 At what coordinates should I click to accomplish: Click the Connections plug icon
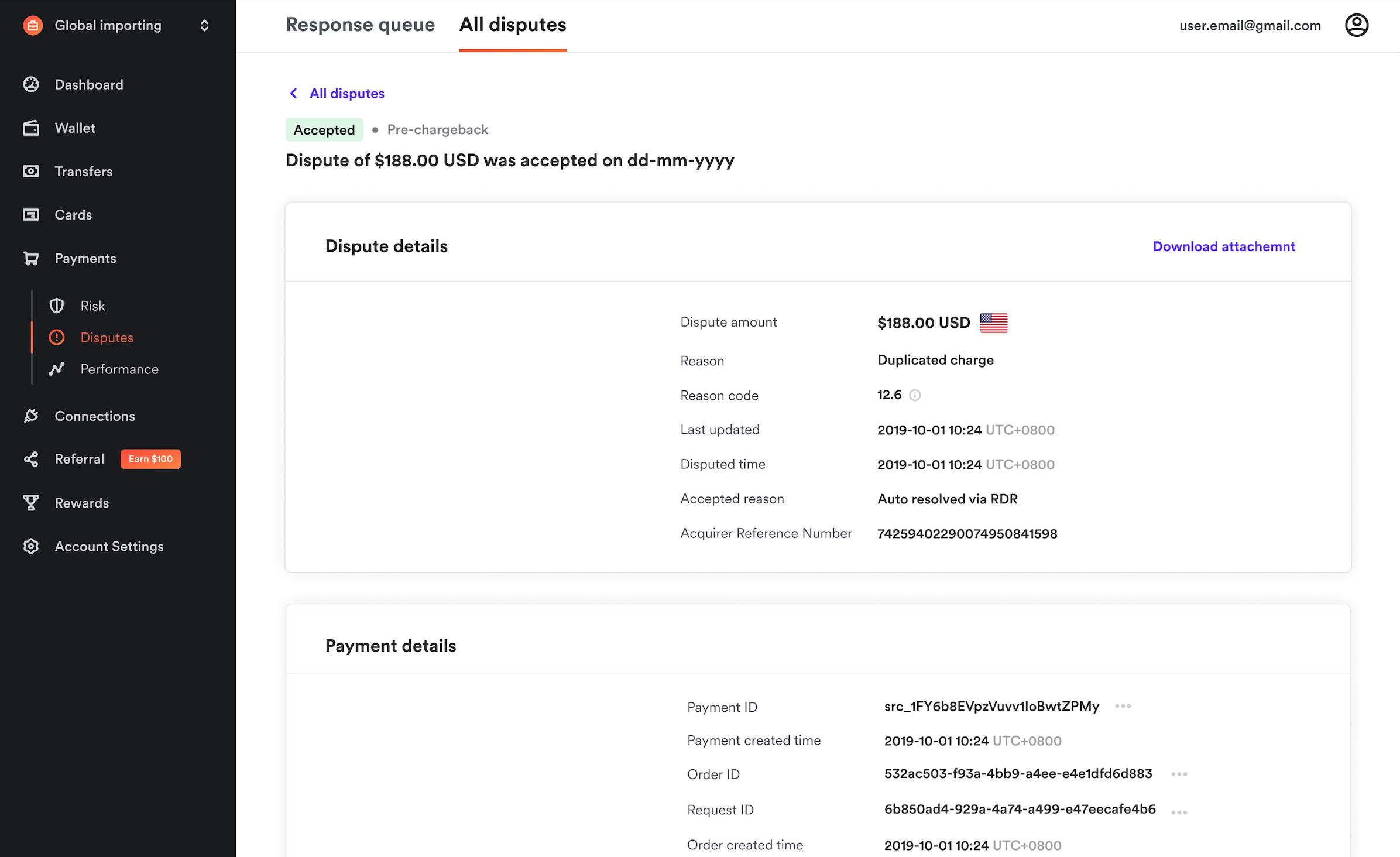pos(31,416)
